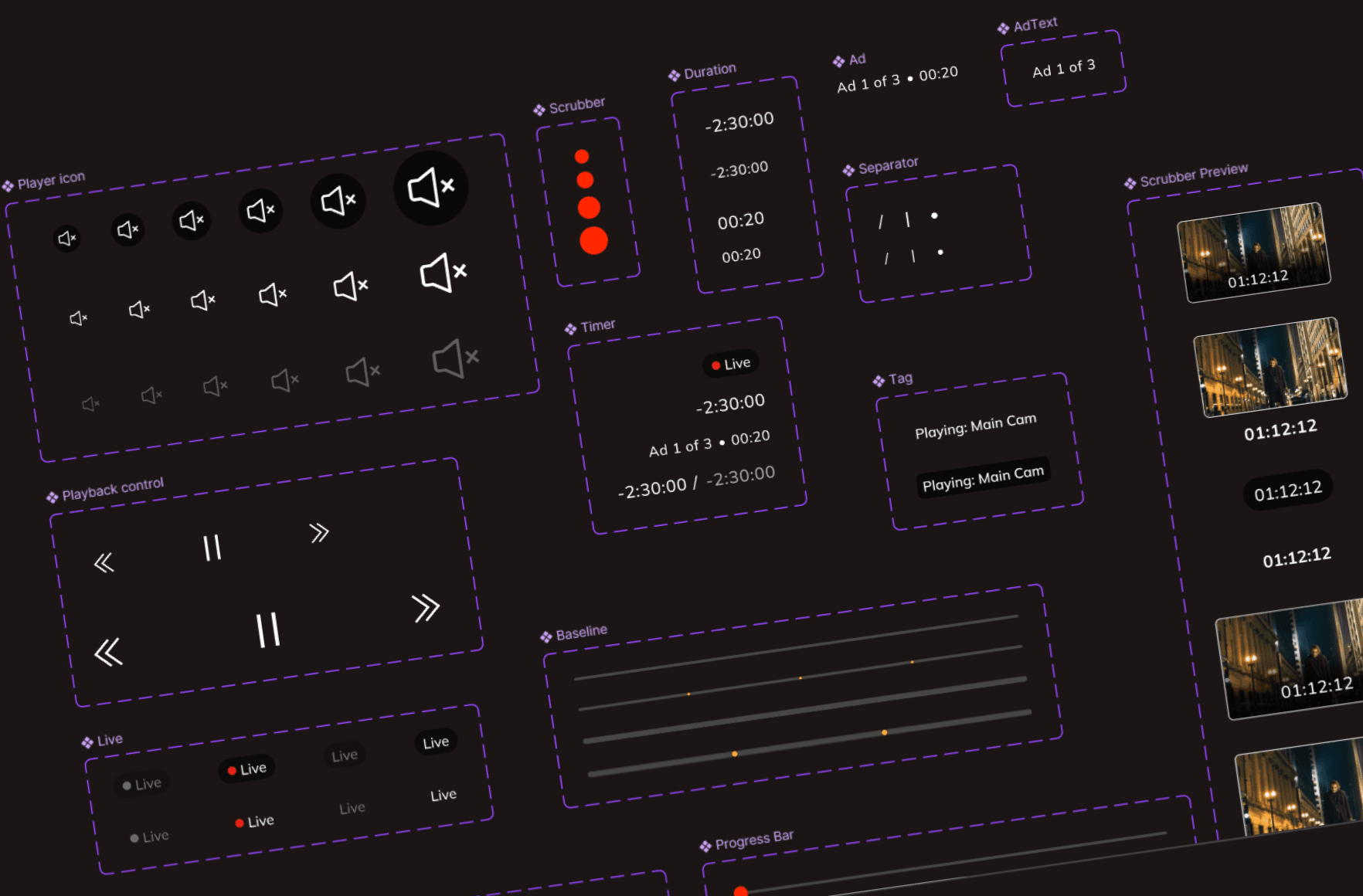Screen dimensions: 1363x896
Task: Click the larger dot separator
Action: pyautogui.click(x=934, y=216)
